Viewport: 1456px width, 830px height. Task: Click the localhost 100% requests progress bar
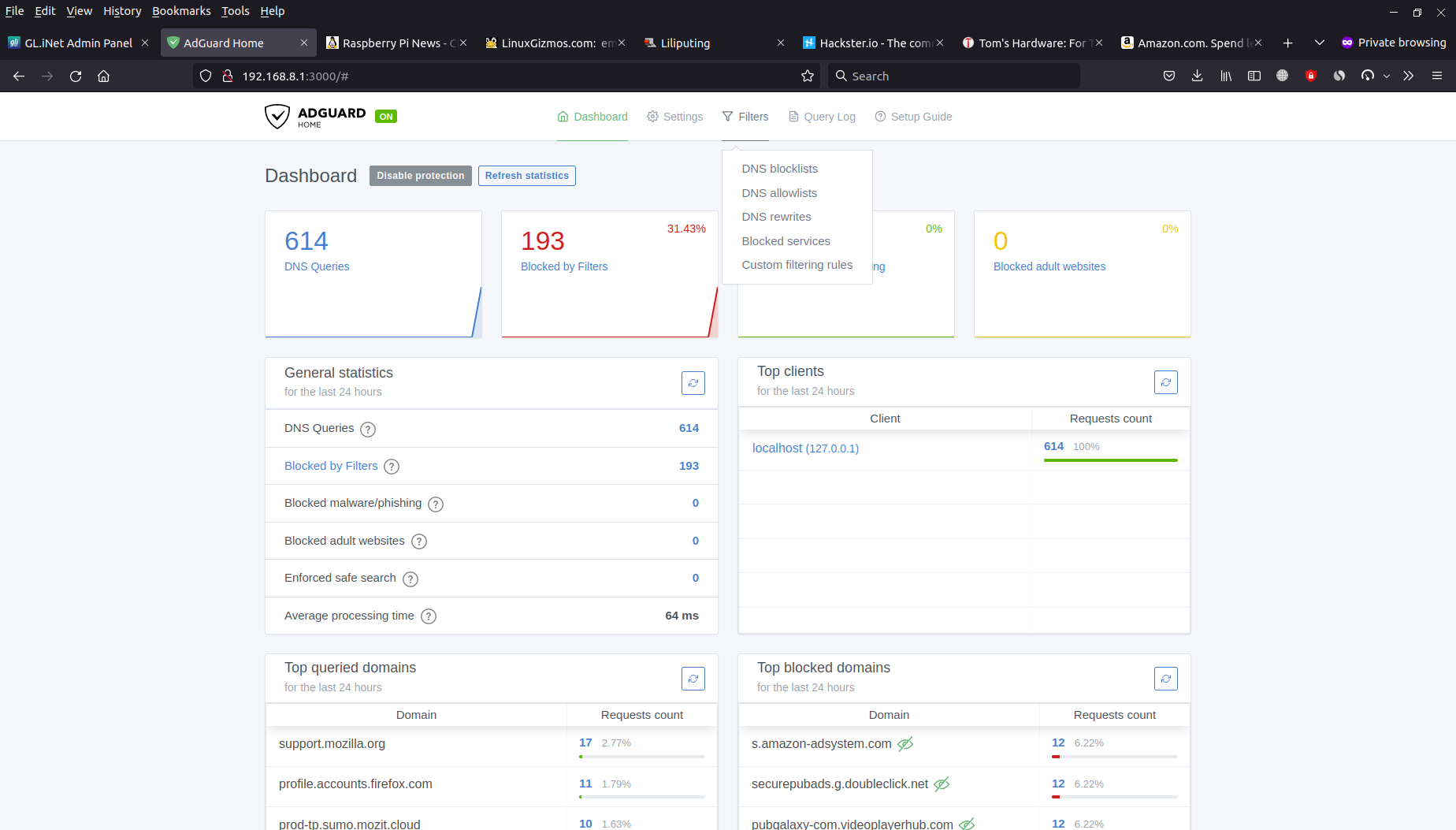[x=1110, y=460]
